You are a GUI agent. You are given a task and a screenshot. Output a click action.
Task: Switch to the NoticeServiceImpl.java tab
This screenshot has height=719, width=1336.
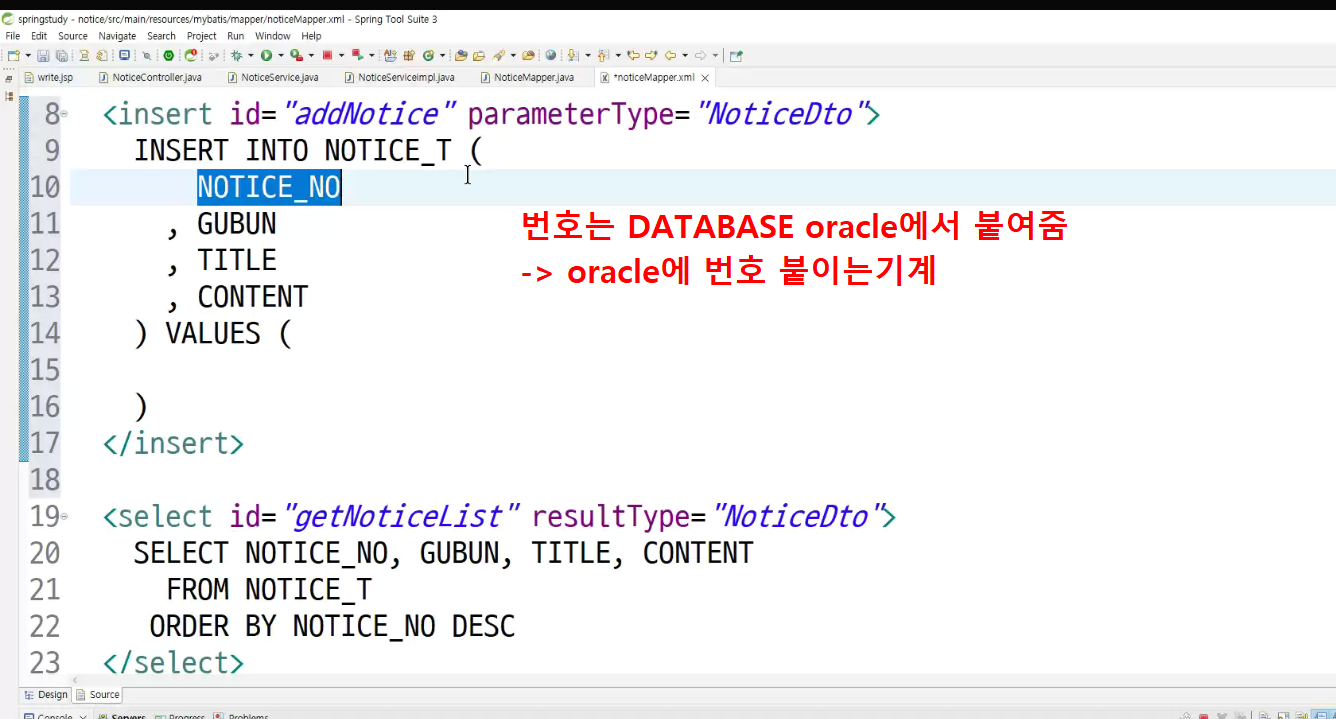399,77
